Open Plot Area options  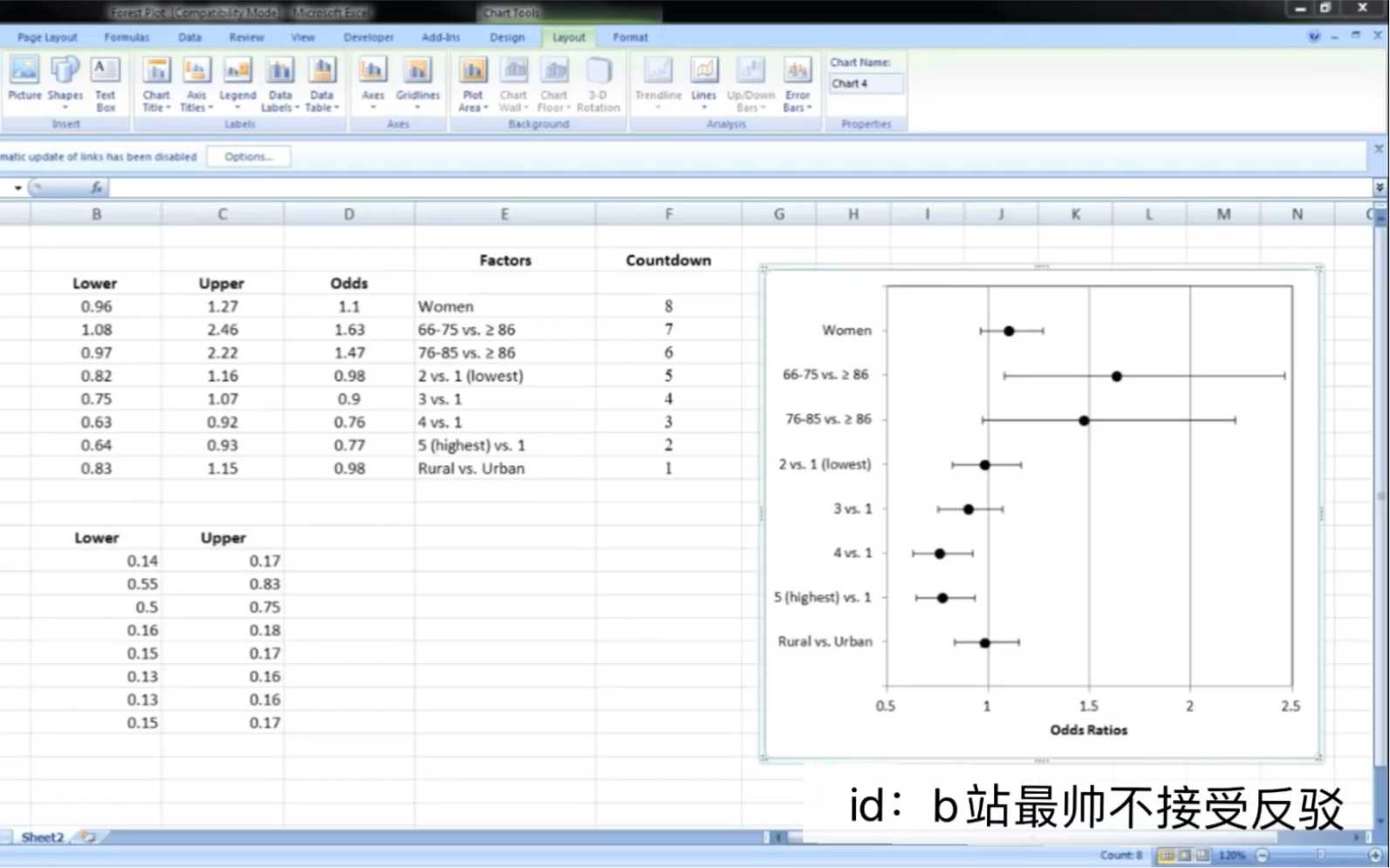[x=473, y=84]
